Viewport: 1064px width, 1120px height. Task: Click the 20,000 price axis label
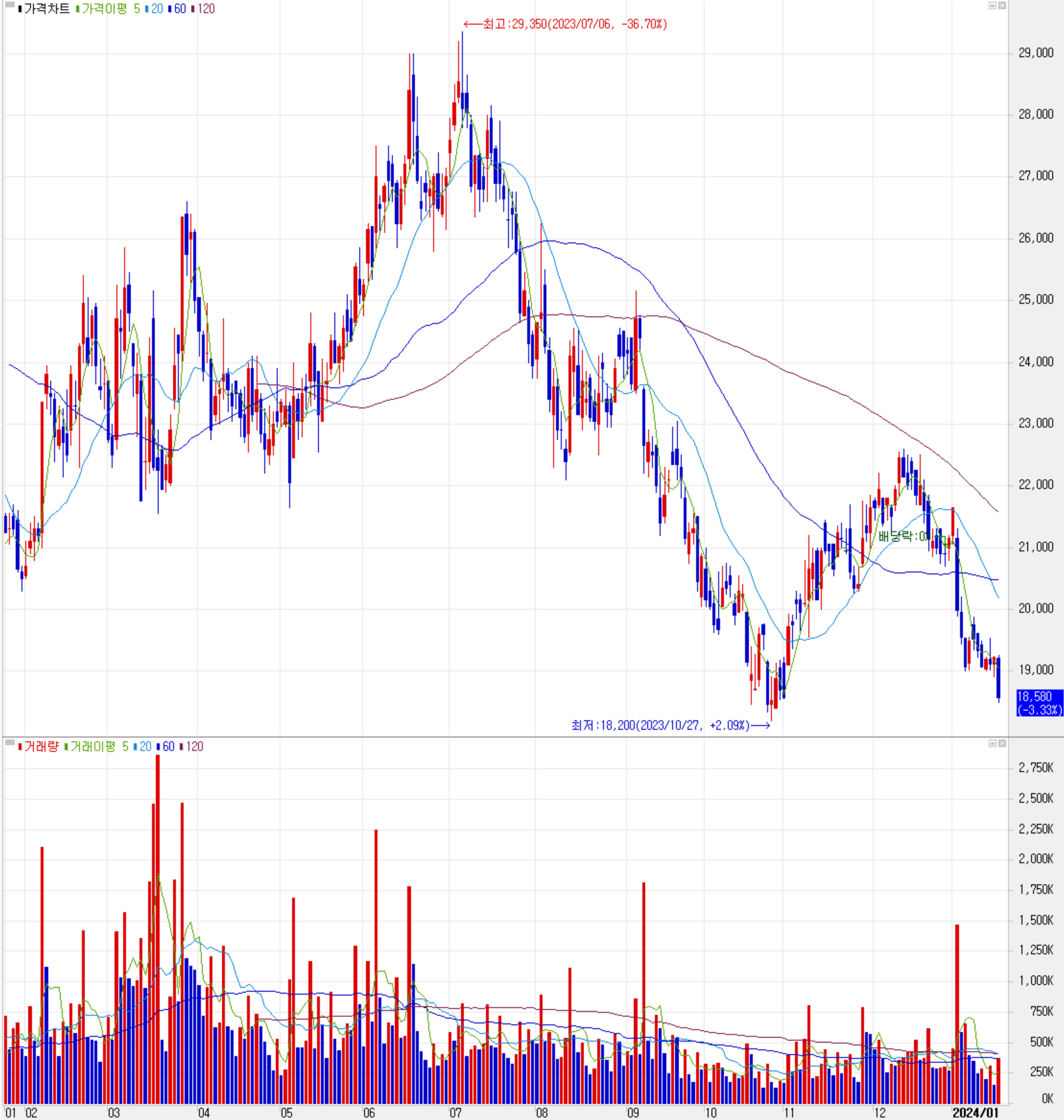[1036, 608]
